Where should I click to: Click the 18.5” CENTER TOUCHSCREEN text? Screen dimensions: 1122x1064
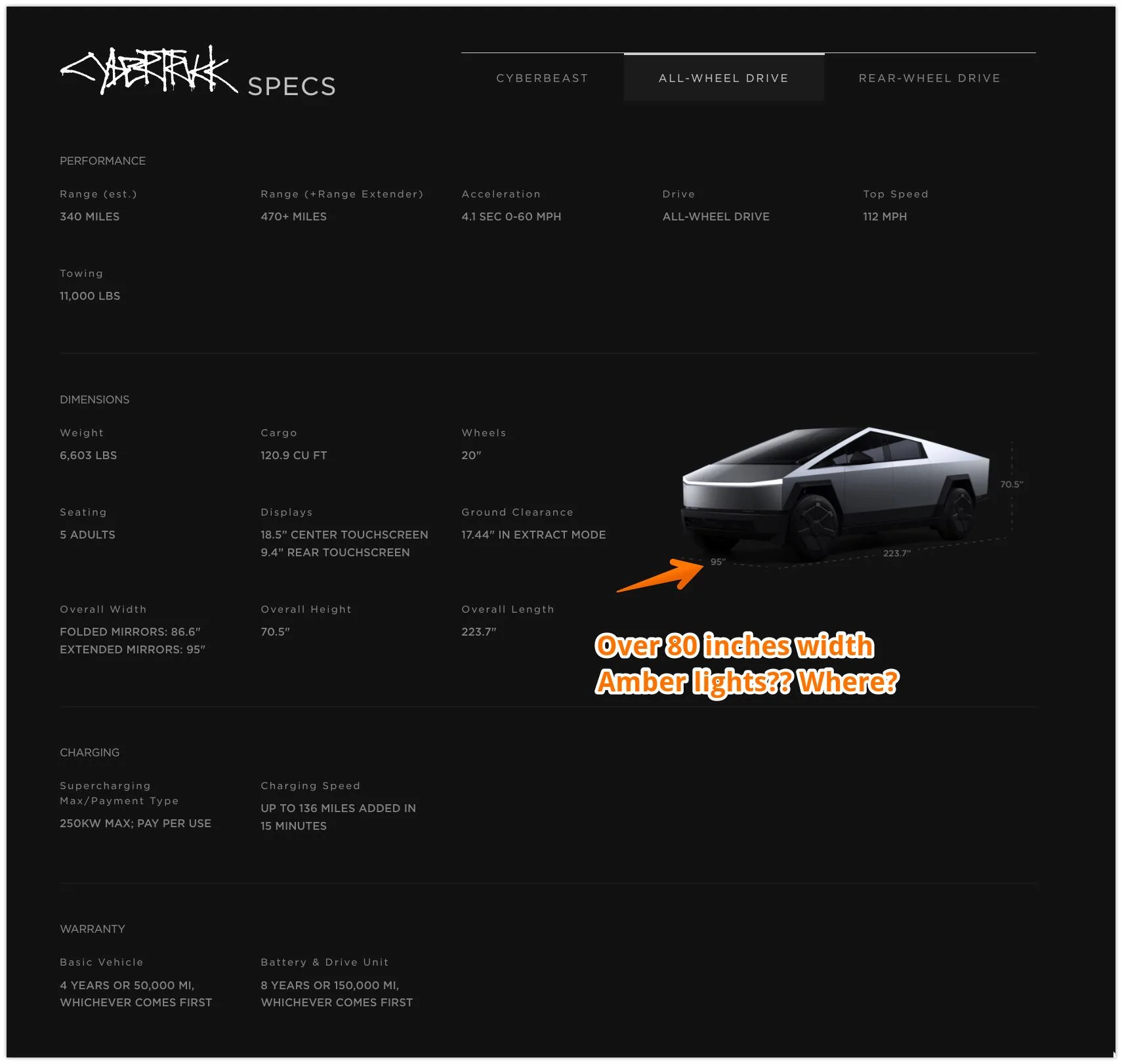(344, 535)
